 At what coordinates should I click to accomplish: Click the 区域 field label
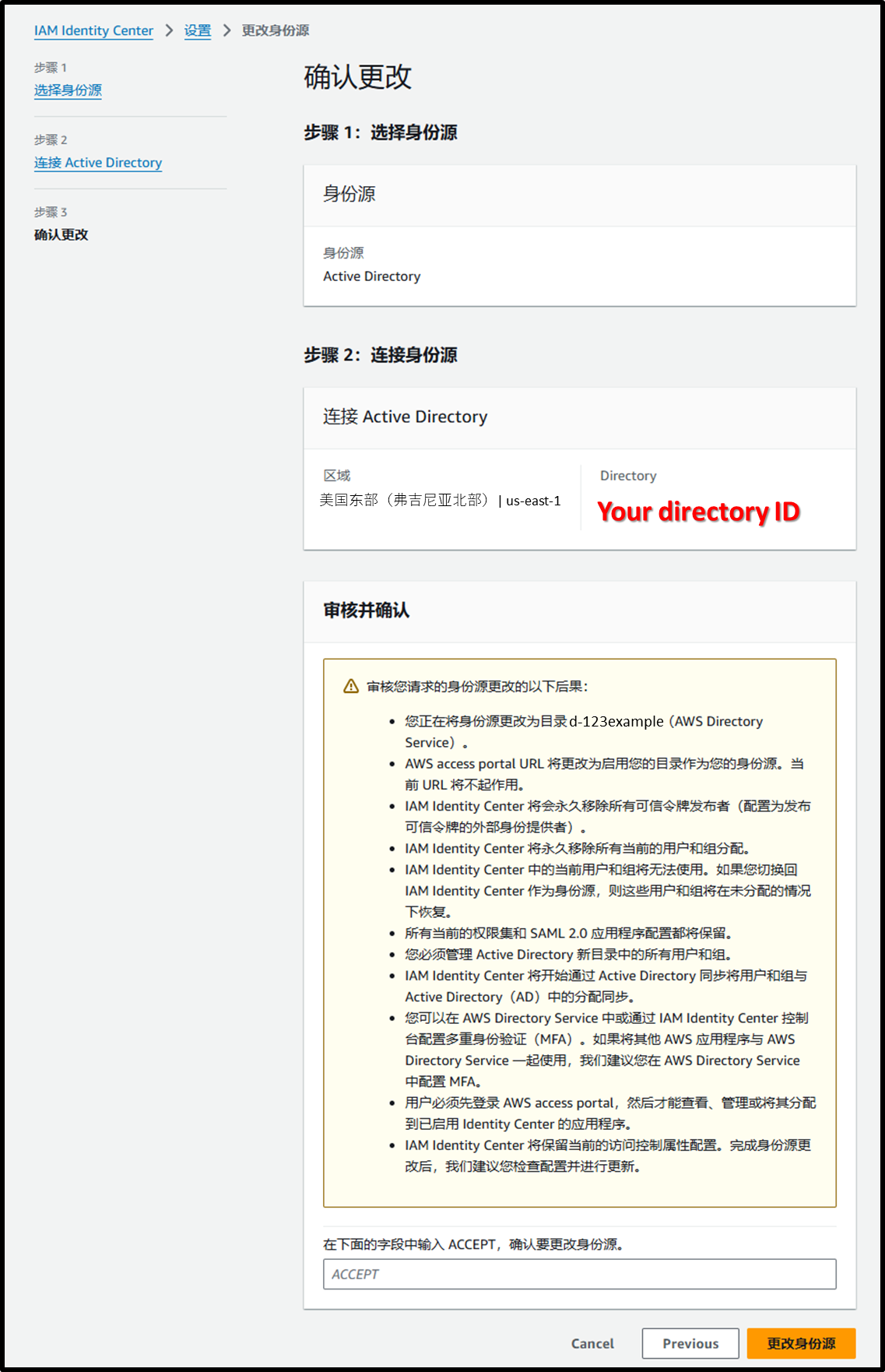pyautogui.click(x=337, y=476)
